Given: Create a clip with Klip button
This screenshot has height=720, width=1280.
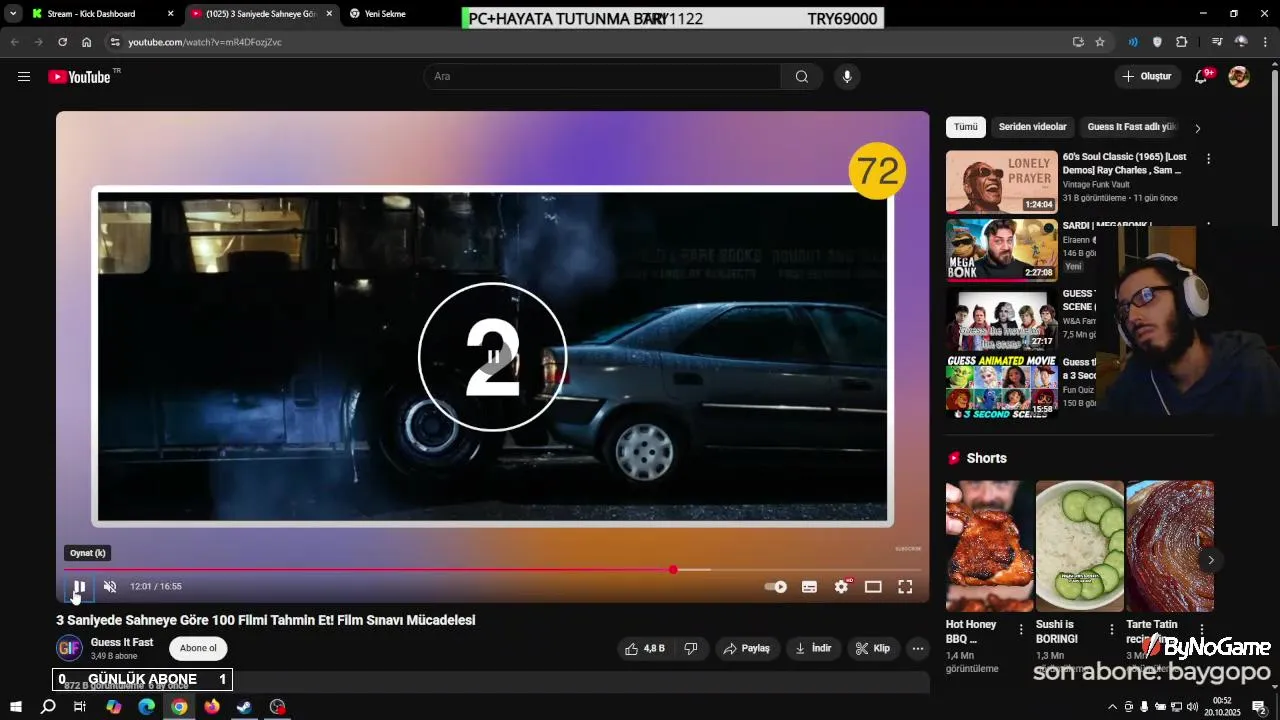Looking at the screenshot, I should pos(873,648).
